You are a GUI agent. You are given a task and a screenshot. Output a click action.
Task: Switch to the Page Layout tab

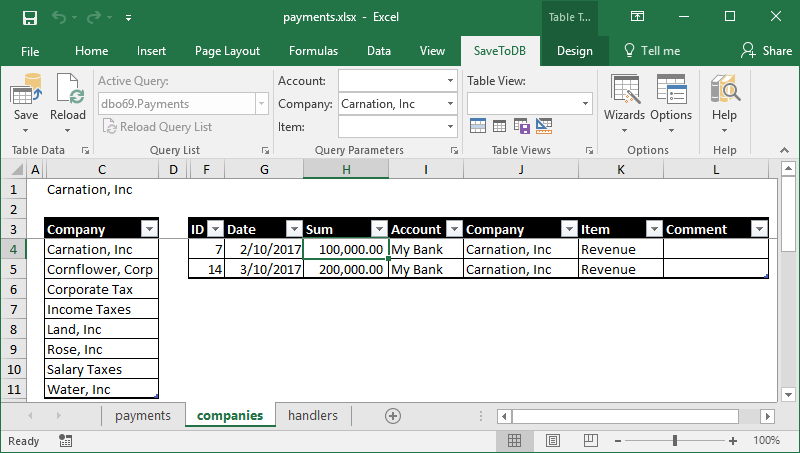[x=227, y=51]
